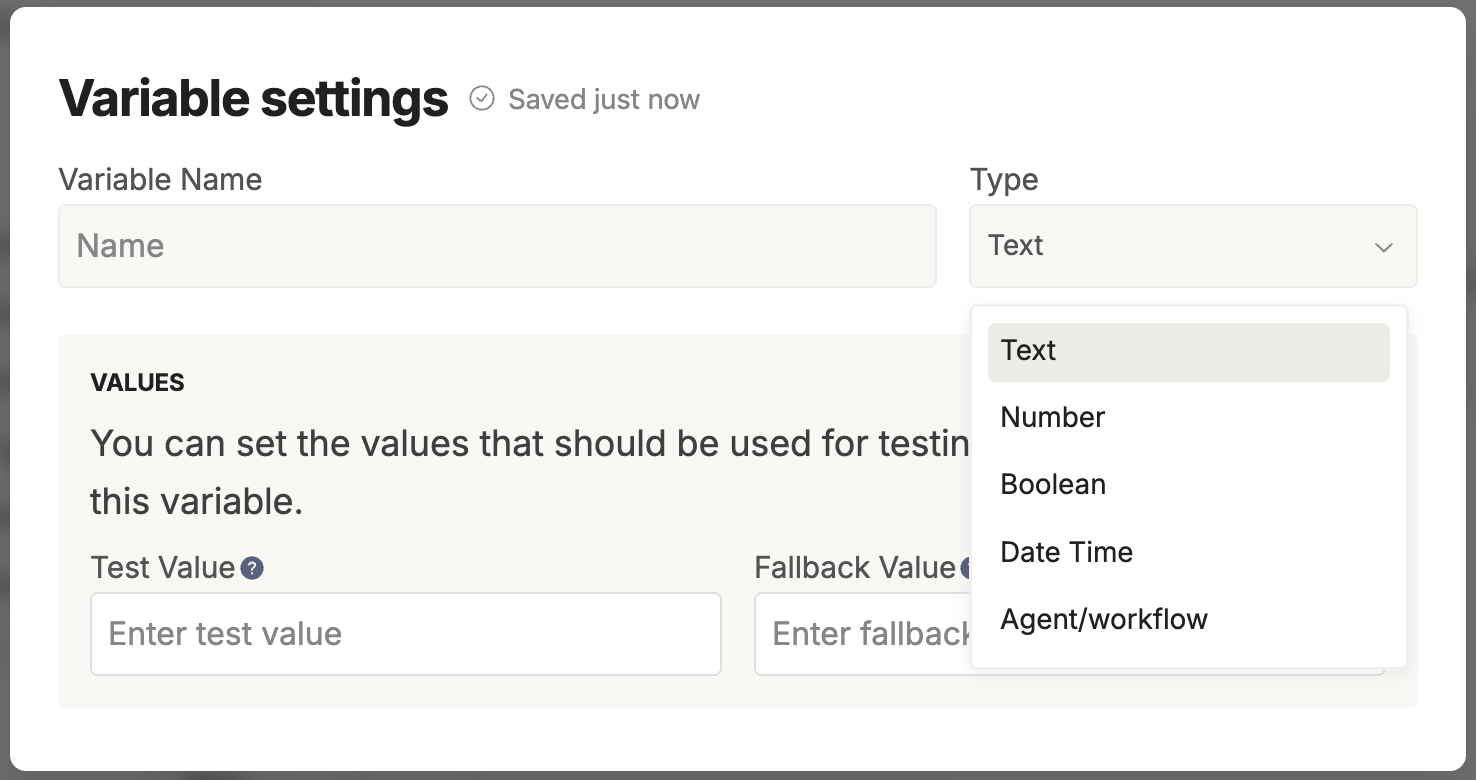Click the VALUES section header
Viewport: 1476px width, 780px height.
point(137,382)
